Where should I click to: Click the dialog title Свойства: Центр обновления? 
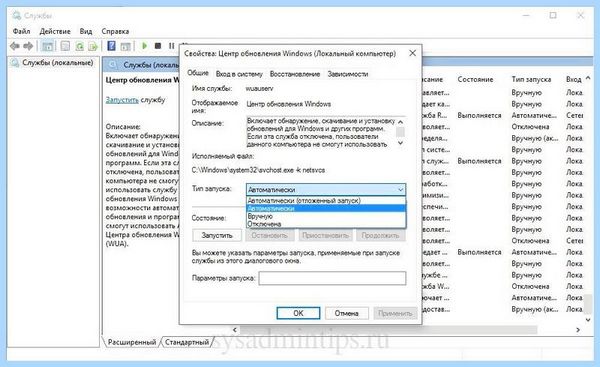290,54
